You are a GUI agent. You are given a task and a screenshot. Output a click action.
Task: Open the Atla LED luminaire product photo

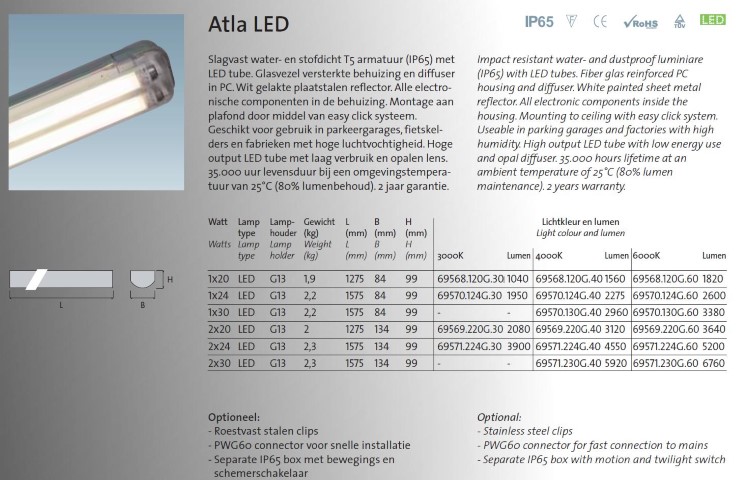pos(96,102)
